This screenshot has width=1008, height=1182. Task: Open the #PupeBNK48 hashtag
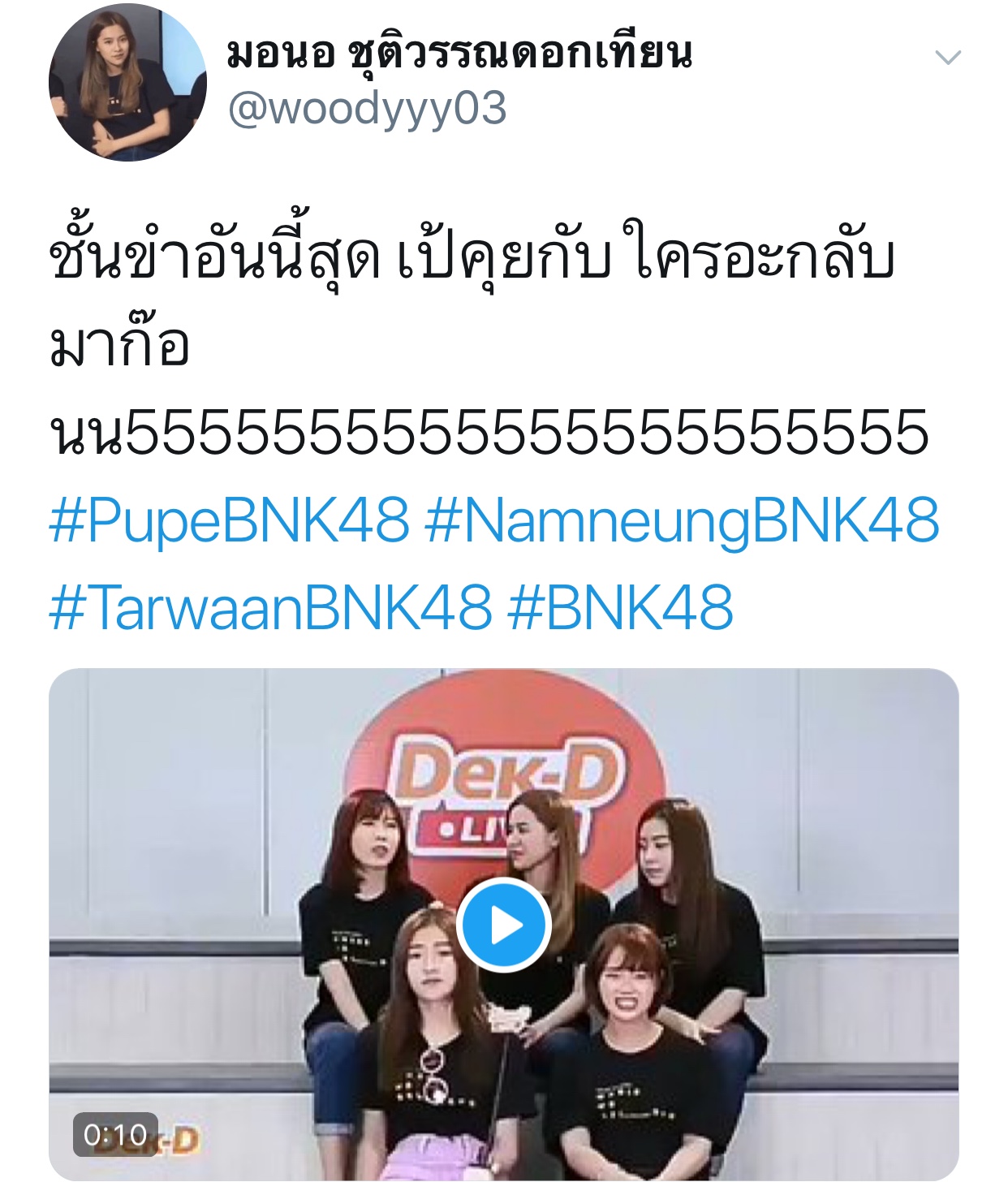[230, 521]
